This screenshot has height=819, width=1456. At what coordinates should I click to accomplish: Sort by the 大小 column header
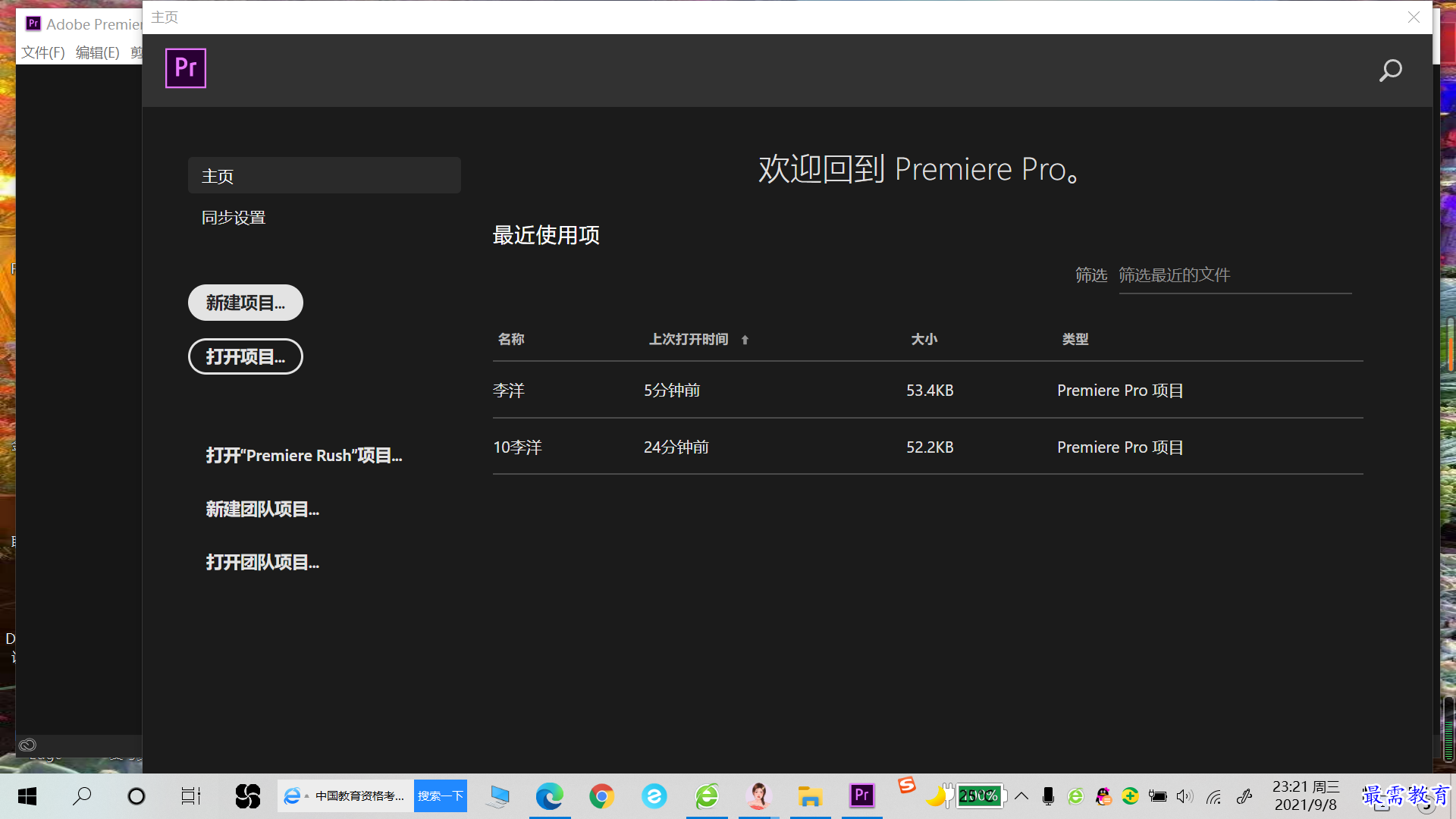click(x=924, y=339)
